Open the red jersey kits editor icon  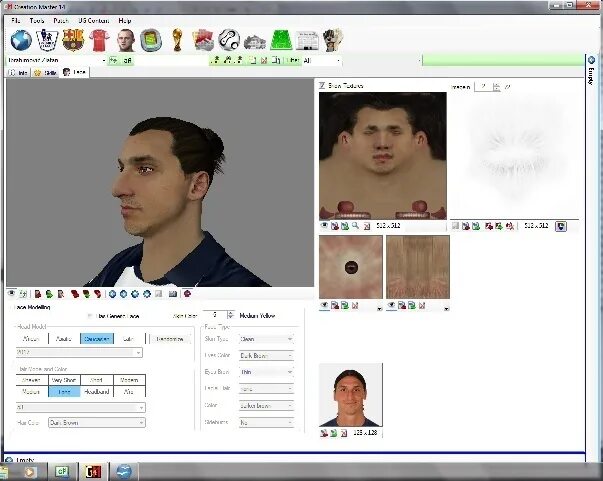[99, 40]
